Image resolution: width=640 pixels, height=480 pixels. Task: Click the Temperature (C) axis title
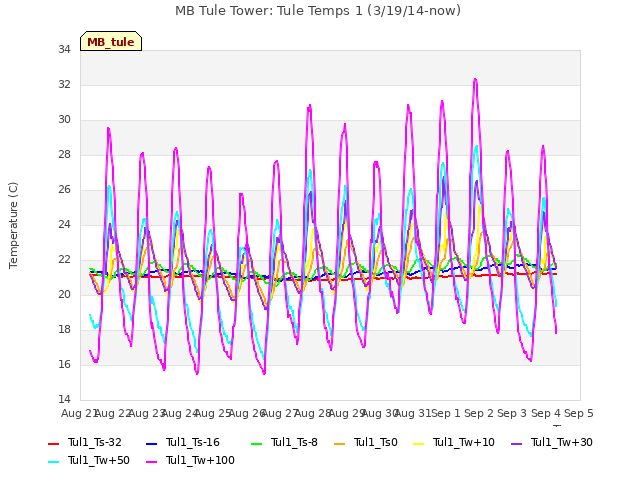point(13,225)
